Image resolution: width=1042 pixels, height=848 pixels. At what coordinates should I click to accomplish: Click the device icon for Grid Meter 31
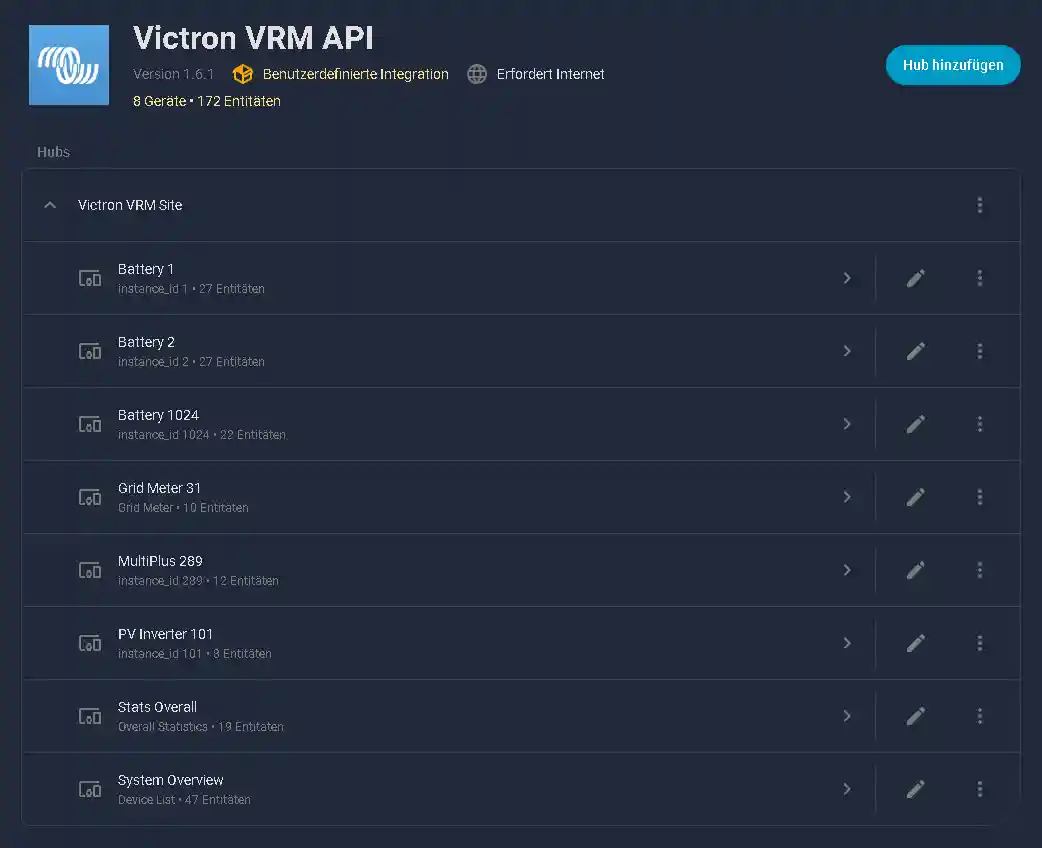(90, 498)
